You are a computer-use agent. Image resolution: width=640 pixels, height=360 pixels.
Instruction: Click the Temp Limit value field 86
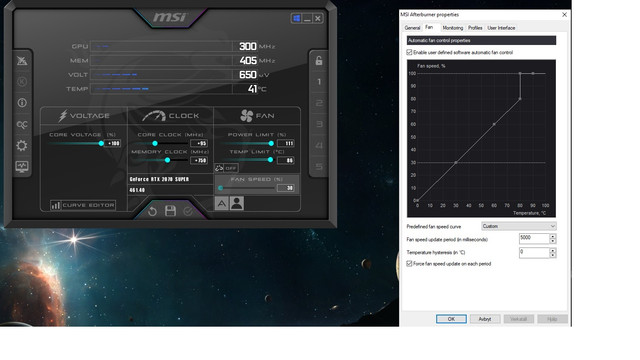[x=286, y=160]
